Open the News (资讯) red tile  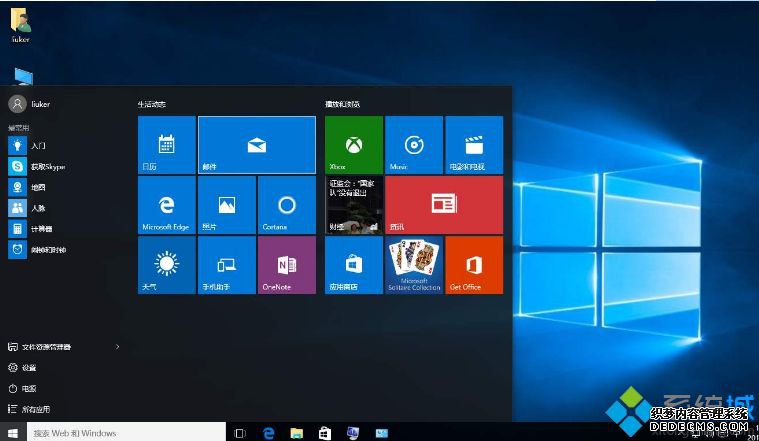pyautogui.click(x=444, y=205)
